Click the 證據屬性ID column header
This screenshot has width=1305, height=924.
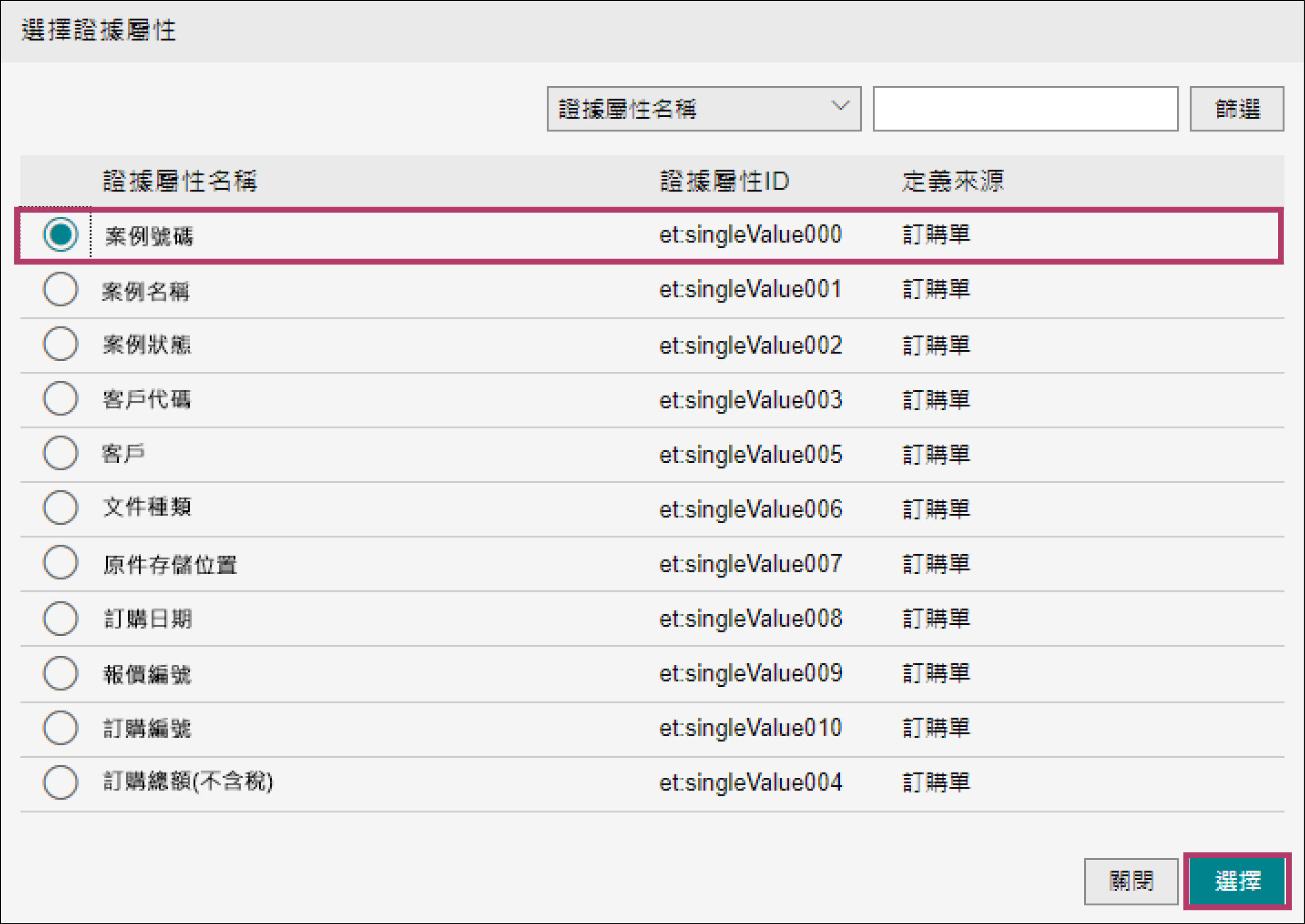(724, 182)
